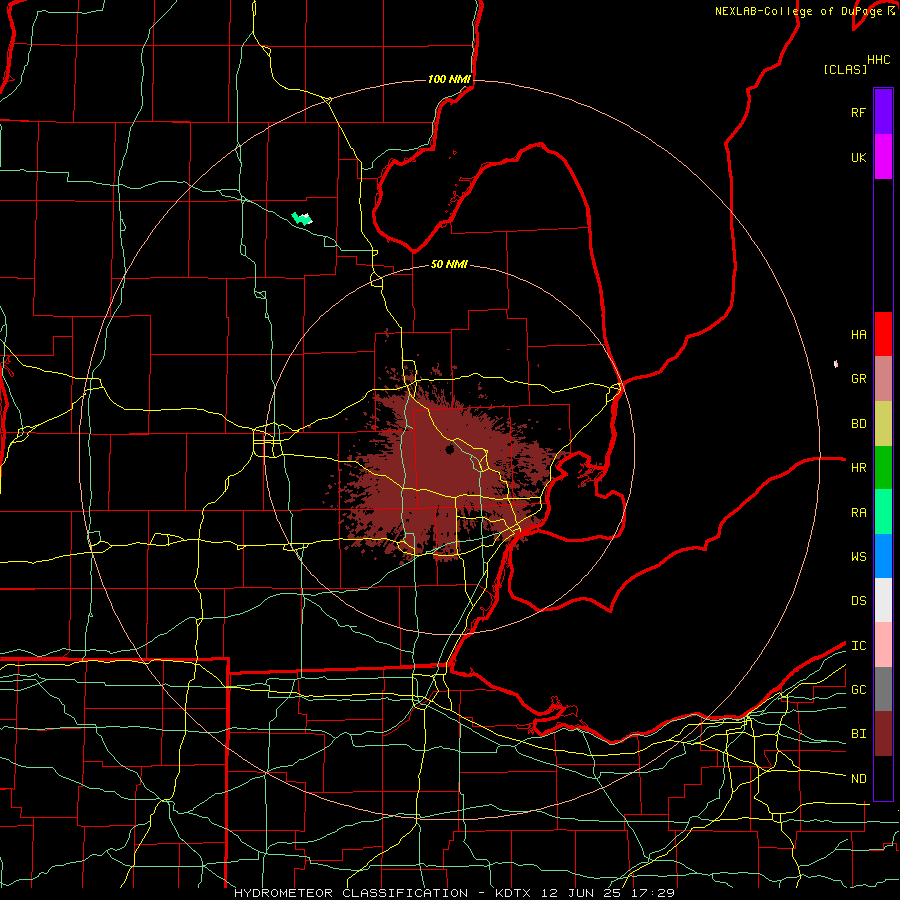Click the UK magenta legend swatch
Viewport: 900px width, 900px height.
pyautogui.click(x=883, y=157)
